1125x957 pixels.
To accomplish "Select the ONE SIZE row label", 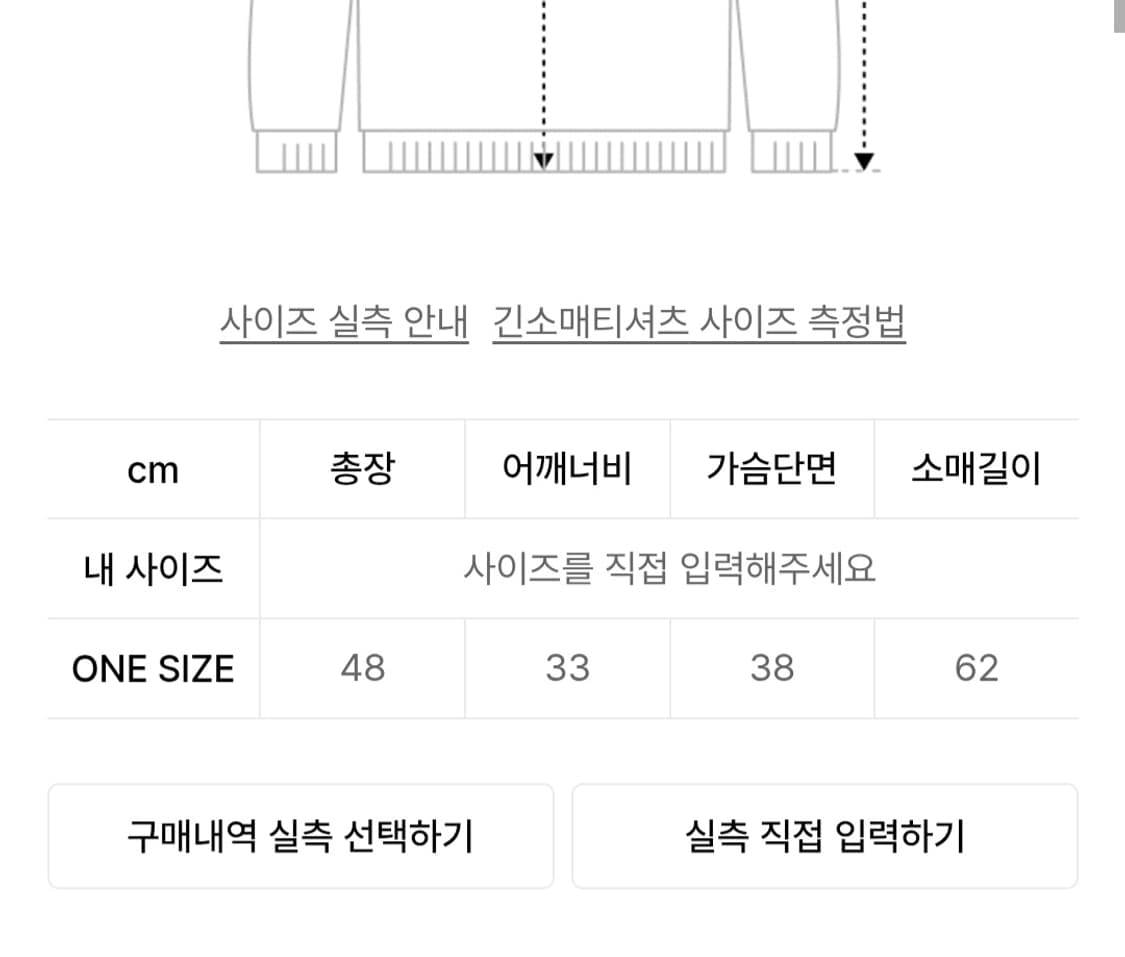I will (x=154, y=668).
